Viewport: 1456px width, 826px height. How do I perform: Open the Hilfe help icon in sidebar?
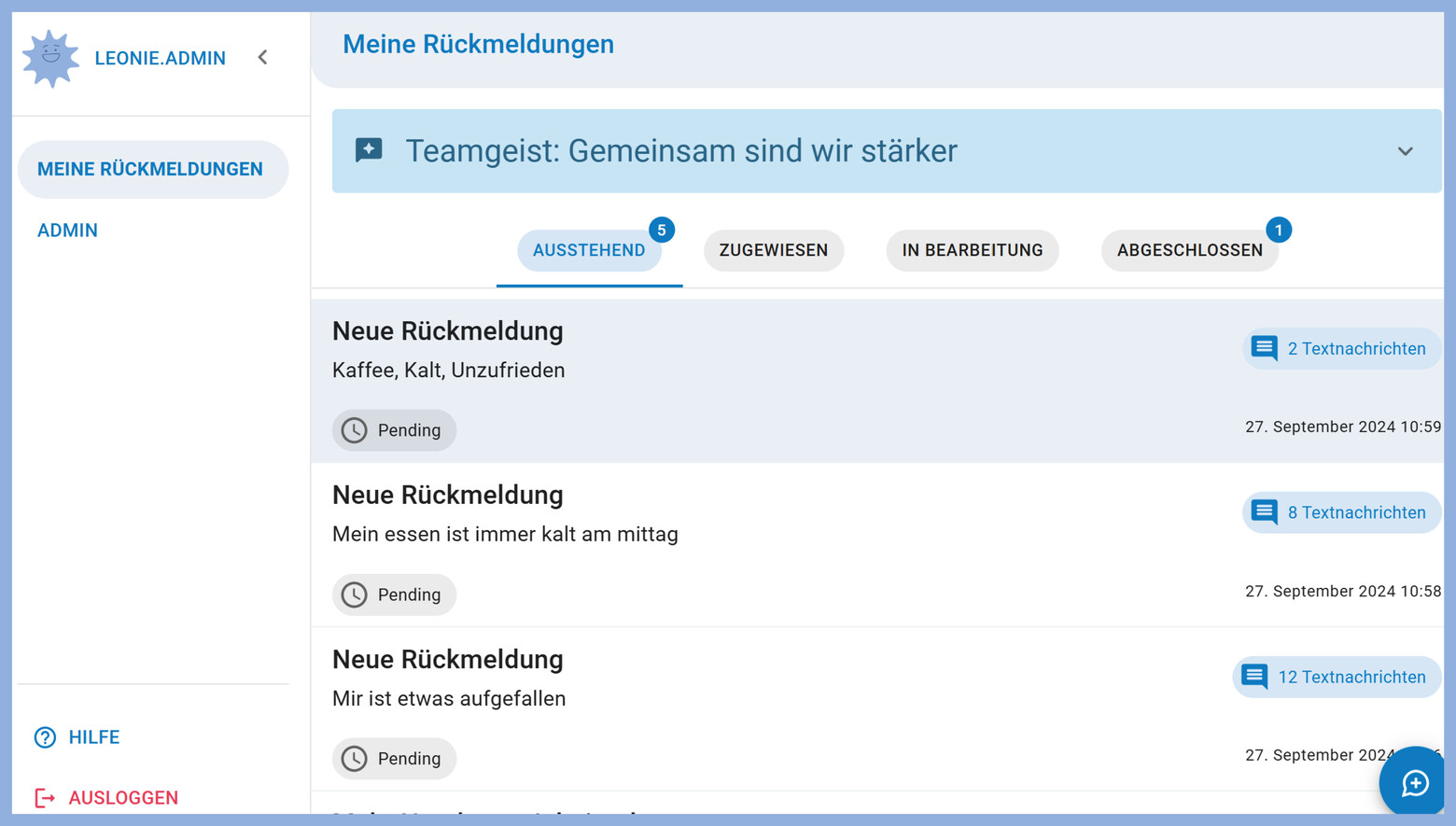pos(45,737)
